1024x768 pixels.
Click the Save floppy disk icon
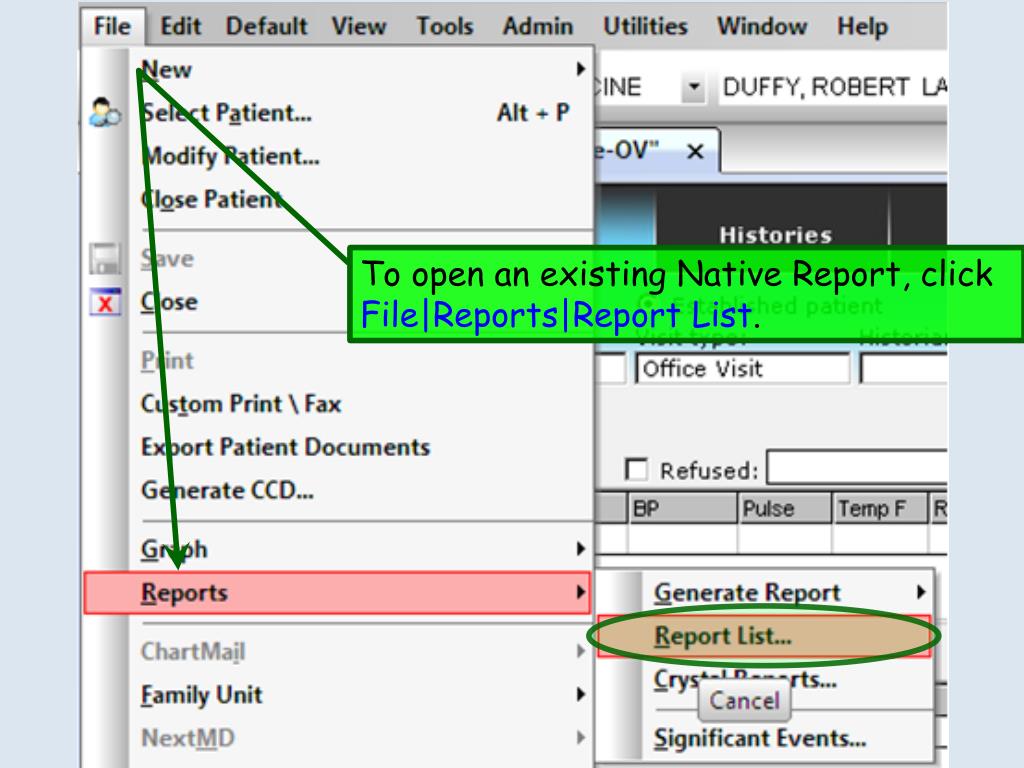(105, 259)
